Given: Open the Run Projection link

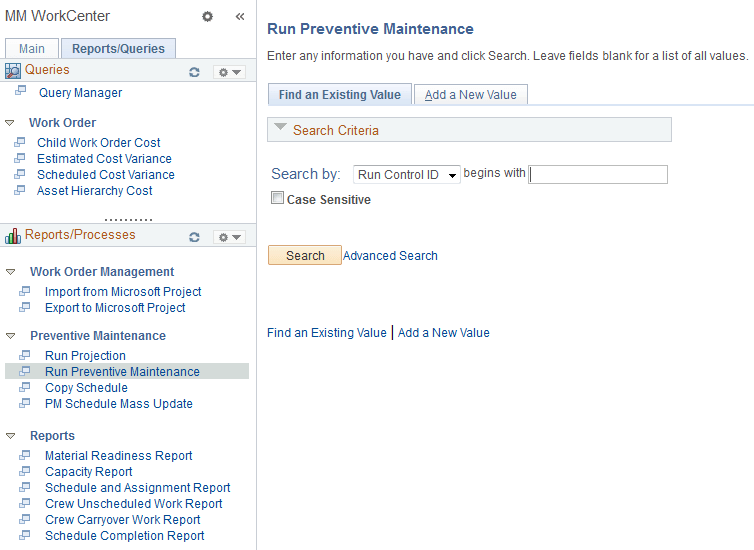Looking at the screenshot, I should (x=85, y=356).
